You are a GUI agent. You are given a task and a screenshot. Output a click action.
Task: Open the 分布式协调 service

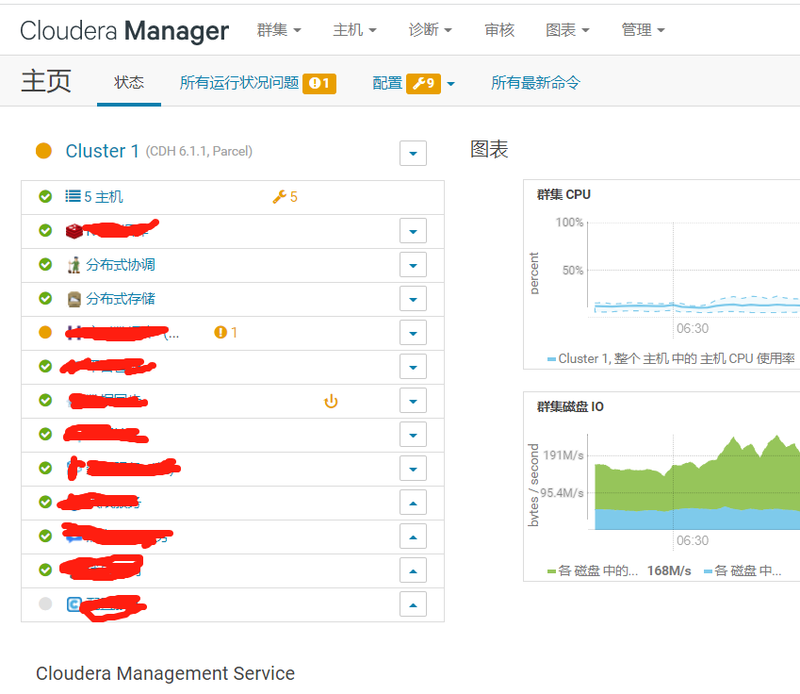pyautogui.click(x=120, y=265)
